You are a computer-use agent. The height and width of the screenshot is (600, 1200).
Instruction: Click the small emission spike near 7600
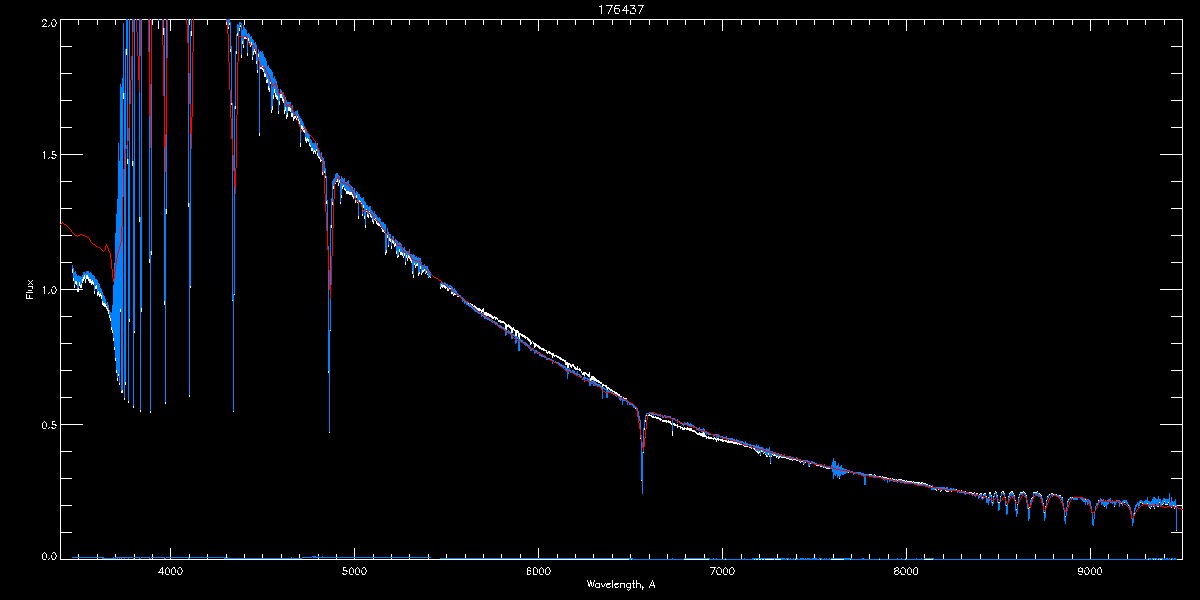pyautogui.click(x=835, y=465)
